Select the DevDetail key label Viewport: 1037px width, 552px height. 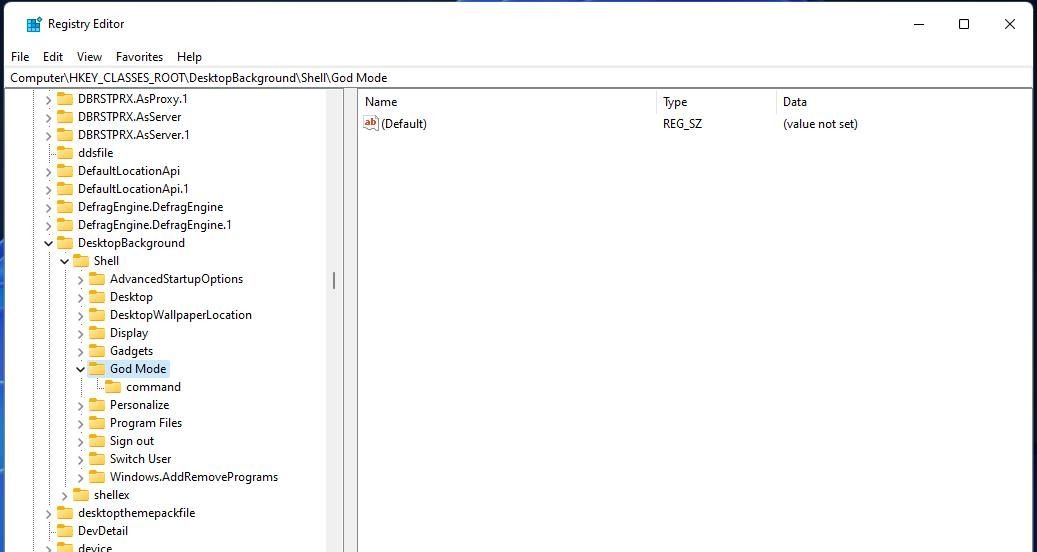click(103, 530)
